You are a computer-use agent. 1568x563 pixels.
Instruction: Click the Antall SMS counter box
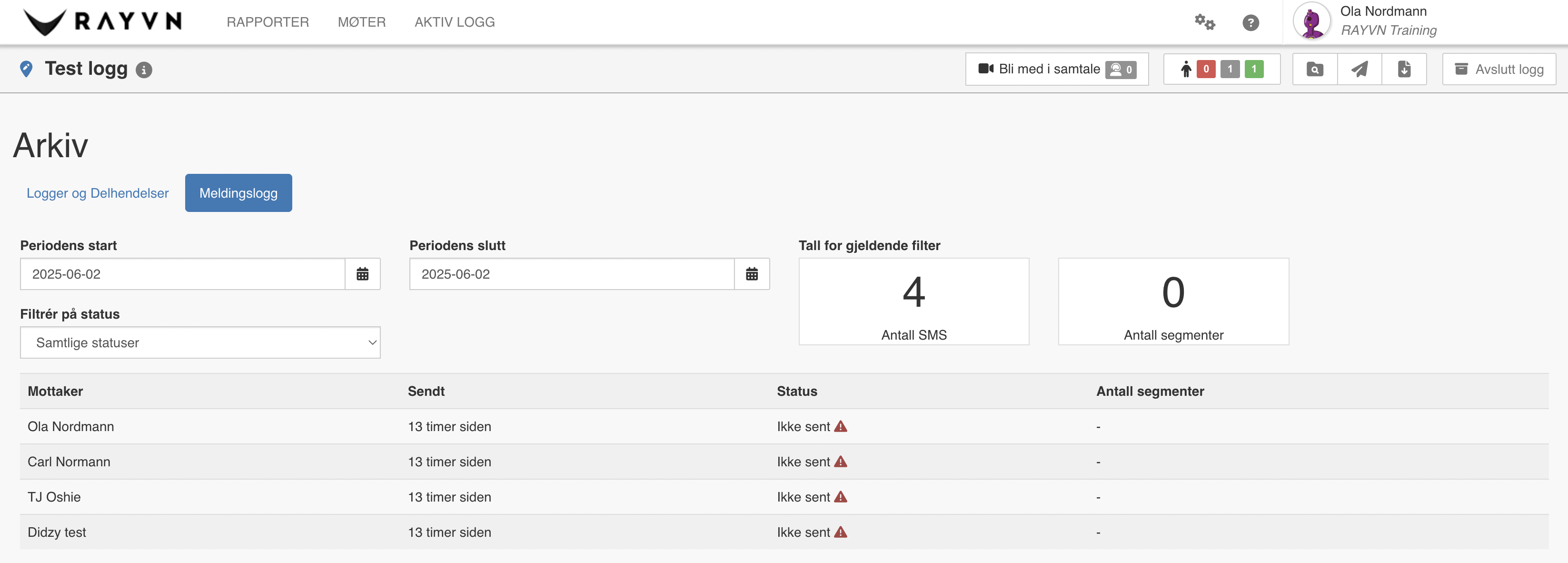tap(913, 302)
